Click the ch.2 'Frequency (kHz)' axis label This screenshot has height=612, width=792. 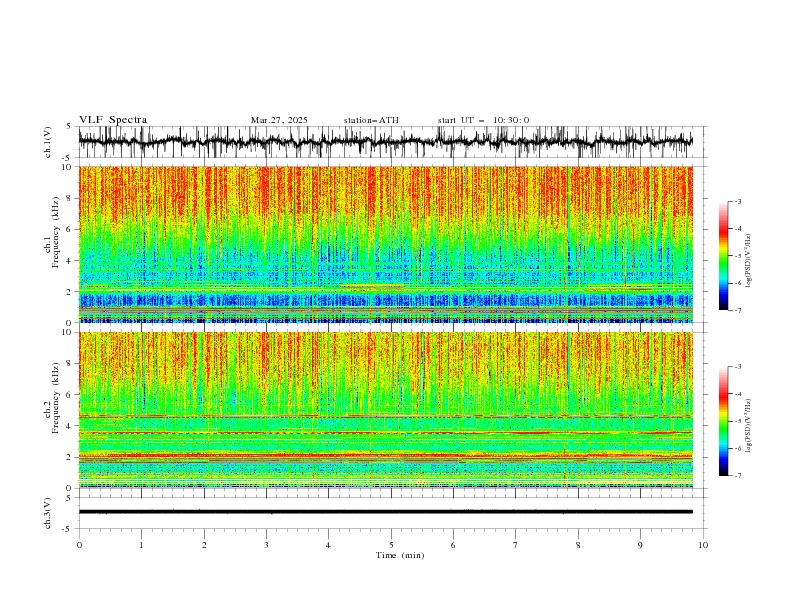55,398
